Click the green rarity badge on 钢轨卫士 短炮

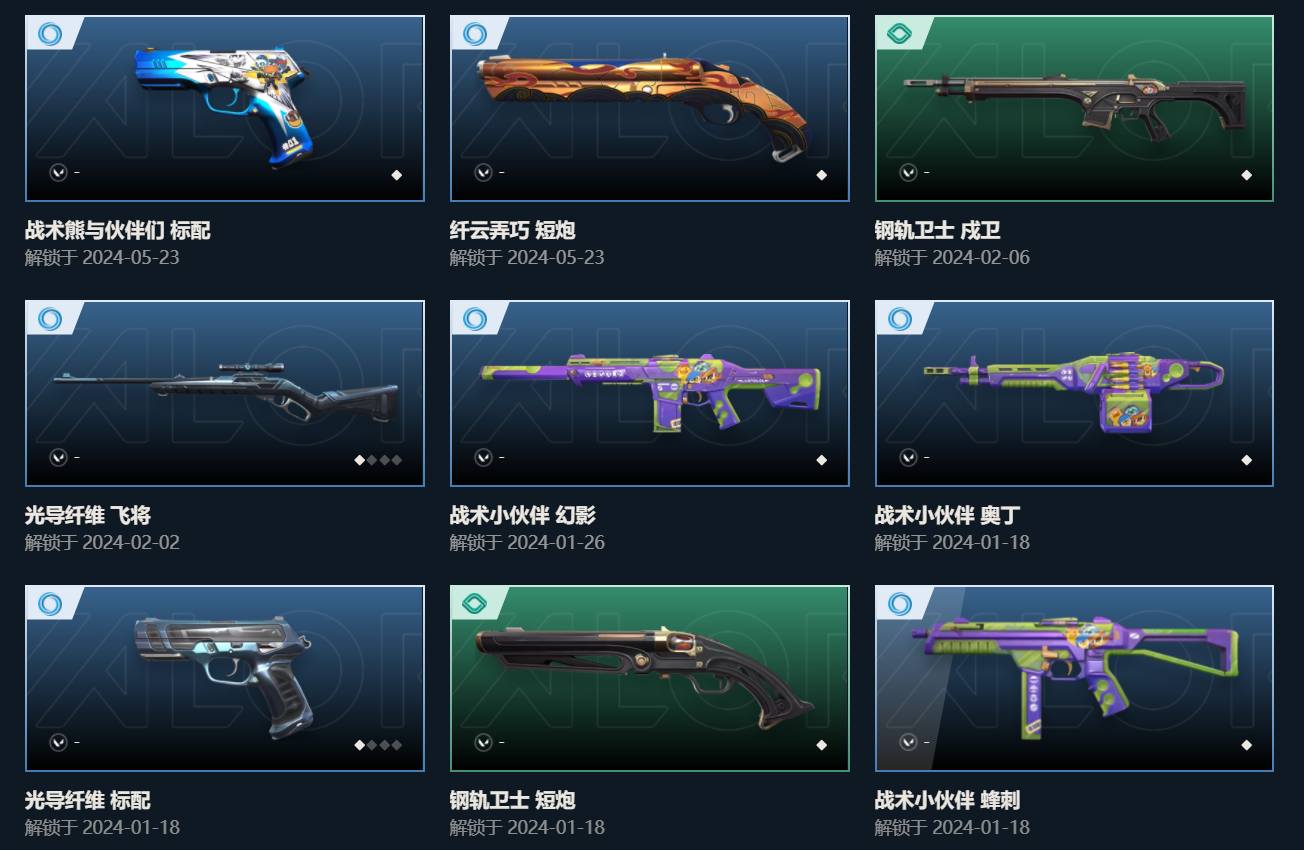coord(475,604)
